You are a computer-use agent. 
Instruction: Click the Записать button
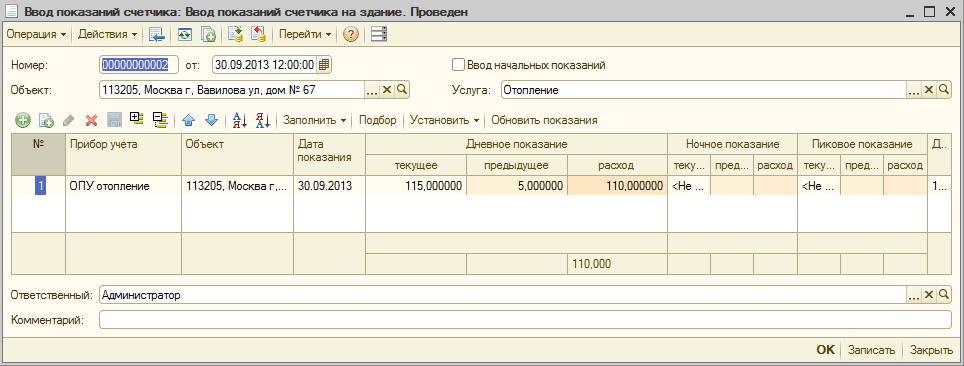pos(871,350)
